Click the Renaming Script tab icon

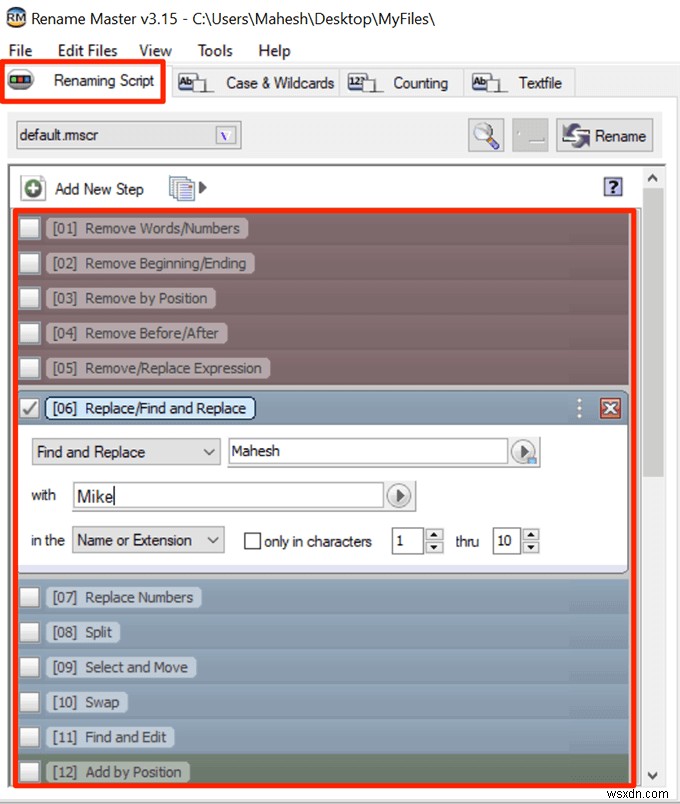tap(21, 79)
